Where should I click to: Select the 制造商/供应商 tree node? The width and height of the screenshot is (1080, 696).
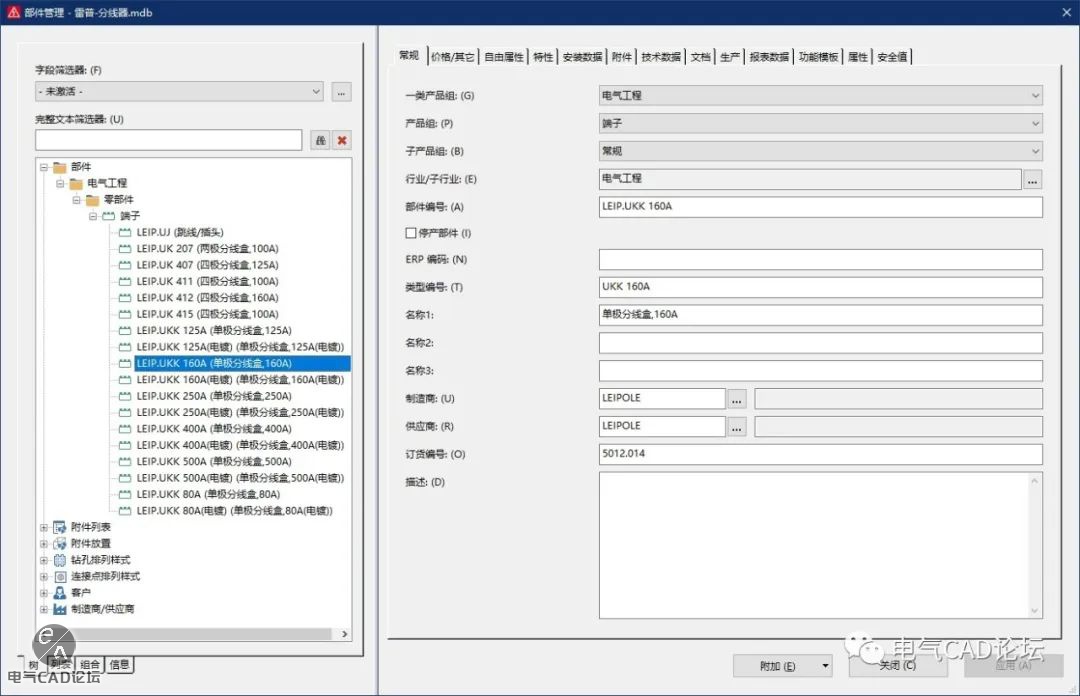[x=102, y=608]
